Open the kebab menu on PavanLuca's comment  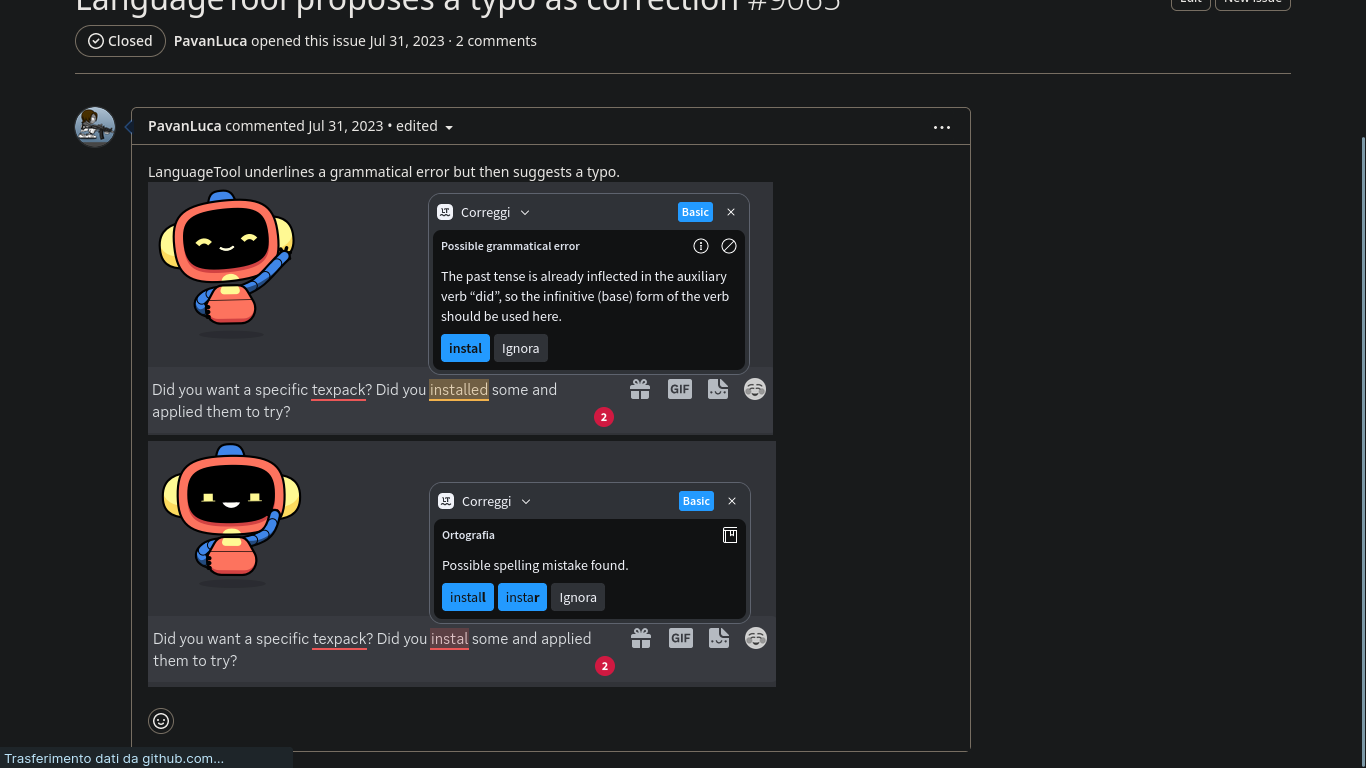point(941,127)
